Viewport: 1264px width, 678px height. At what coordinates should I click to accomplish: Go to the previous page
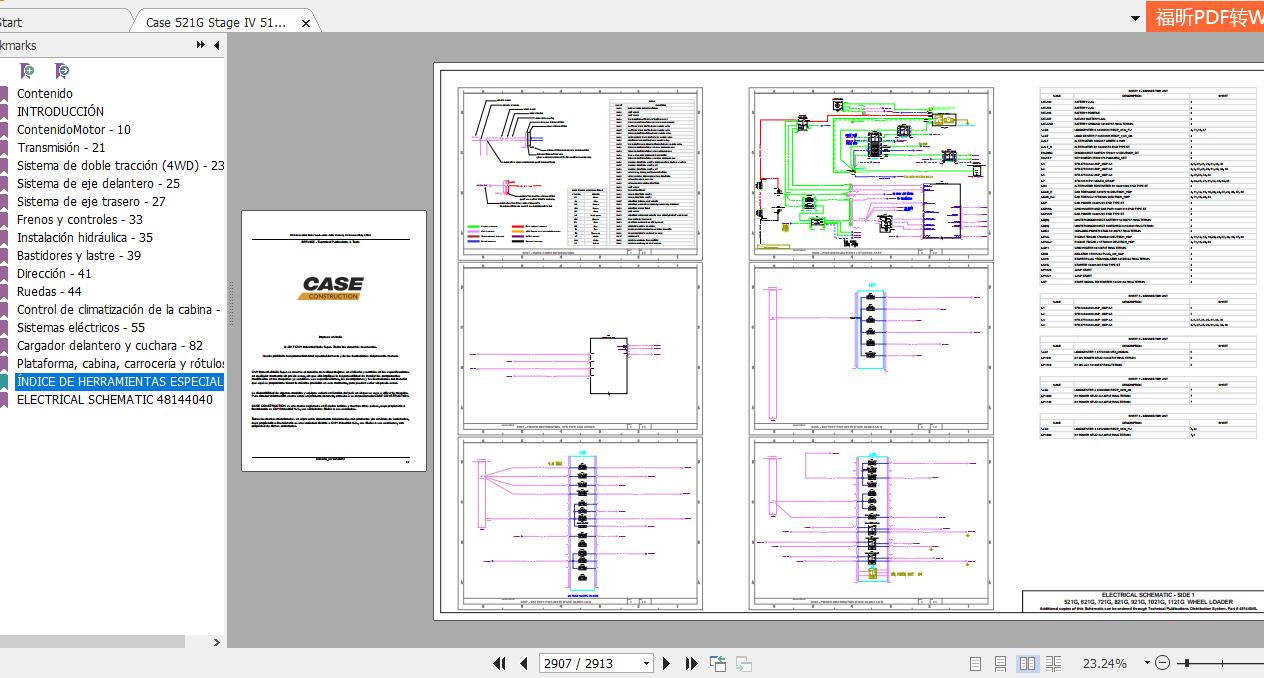523,663
